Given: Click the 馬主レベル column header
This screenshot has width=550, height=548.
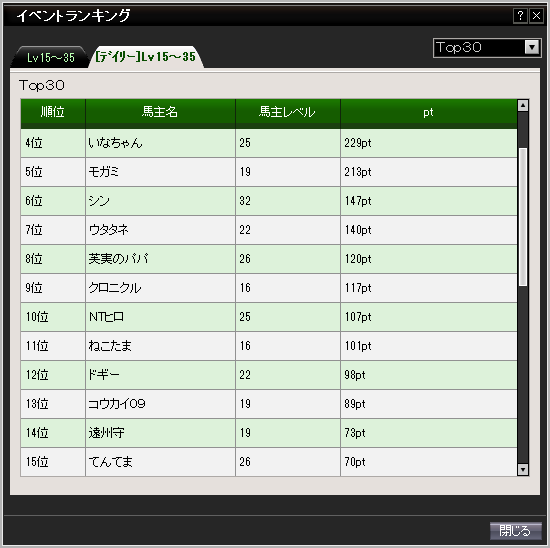Looking at the screenshot, I should coord(288,113).
